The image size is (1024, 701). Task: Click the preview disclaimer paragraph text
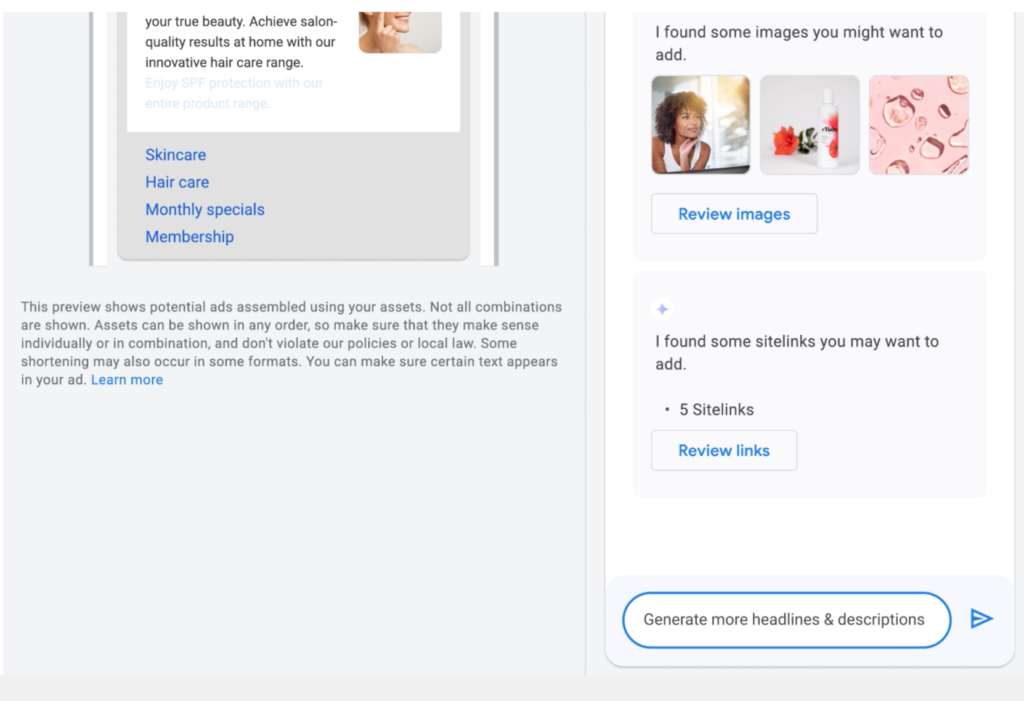click(x=291, y=343)
